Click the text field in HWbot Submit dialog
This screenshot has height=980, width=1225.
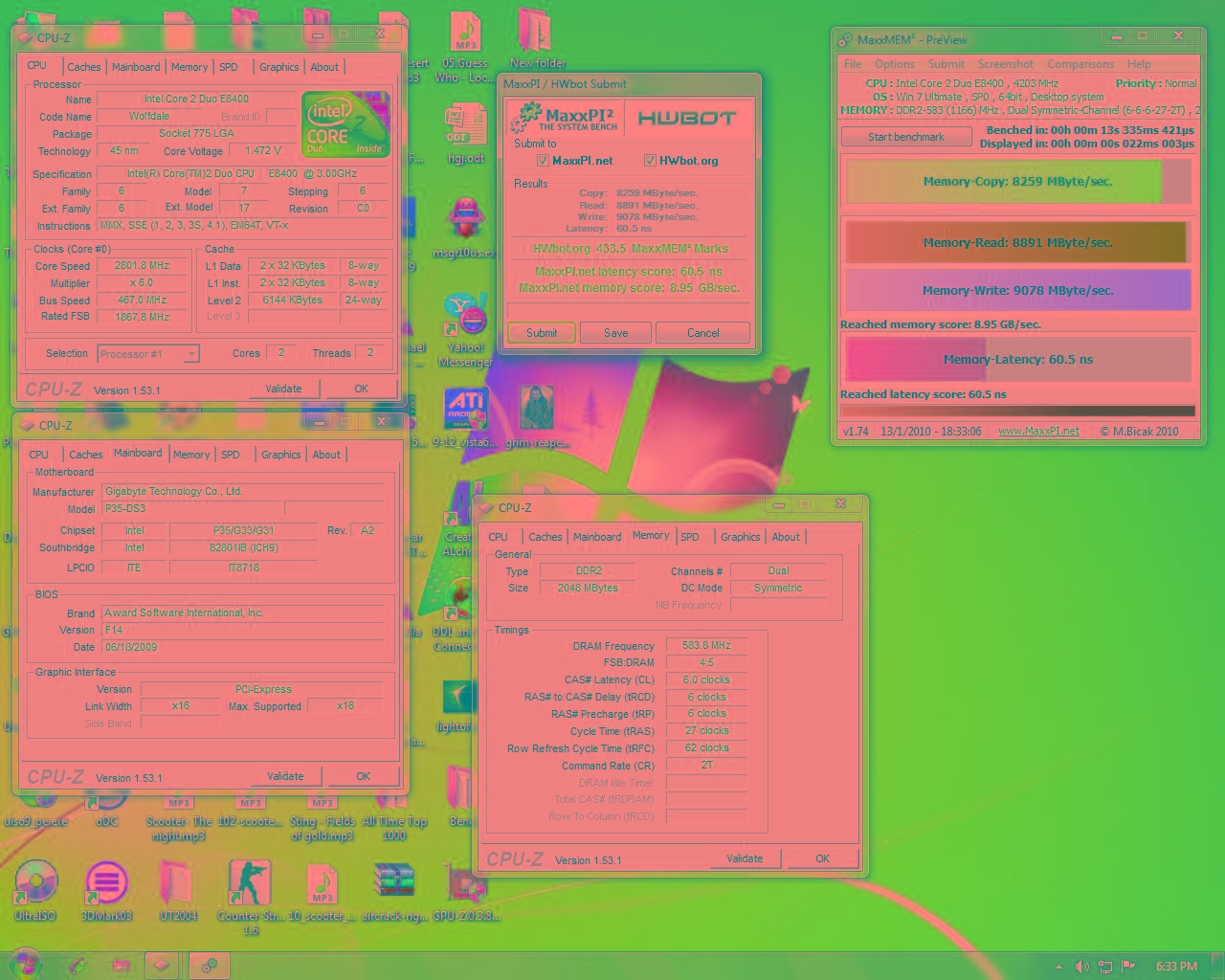[631, 309]
